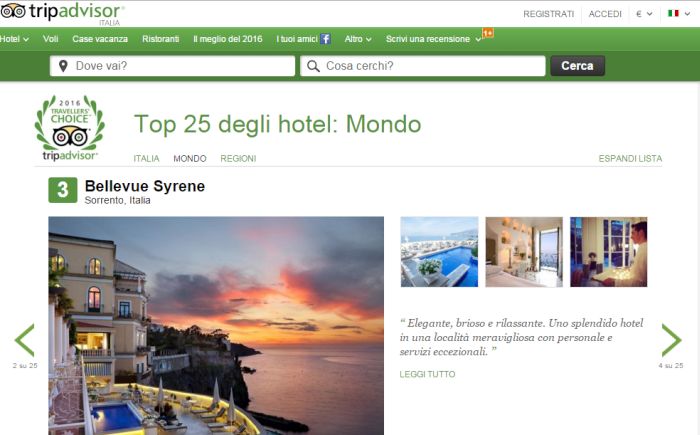Open the Hotel dropdown menu
Screen dimensions: 700x435
[14, 39]
